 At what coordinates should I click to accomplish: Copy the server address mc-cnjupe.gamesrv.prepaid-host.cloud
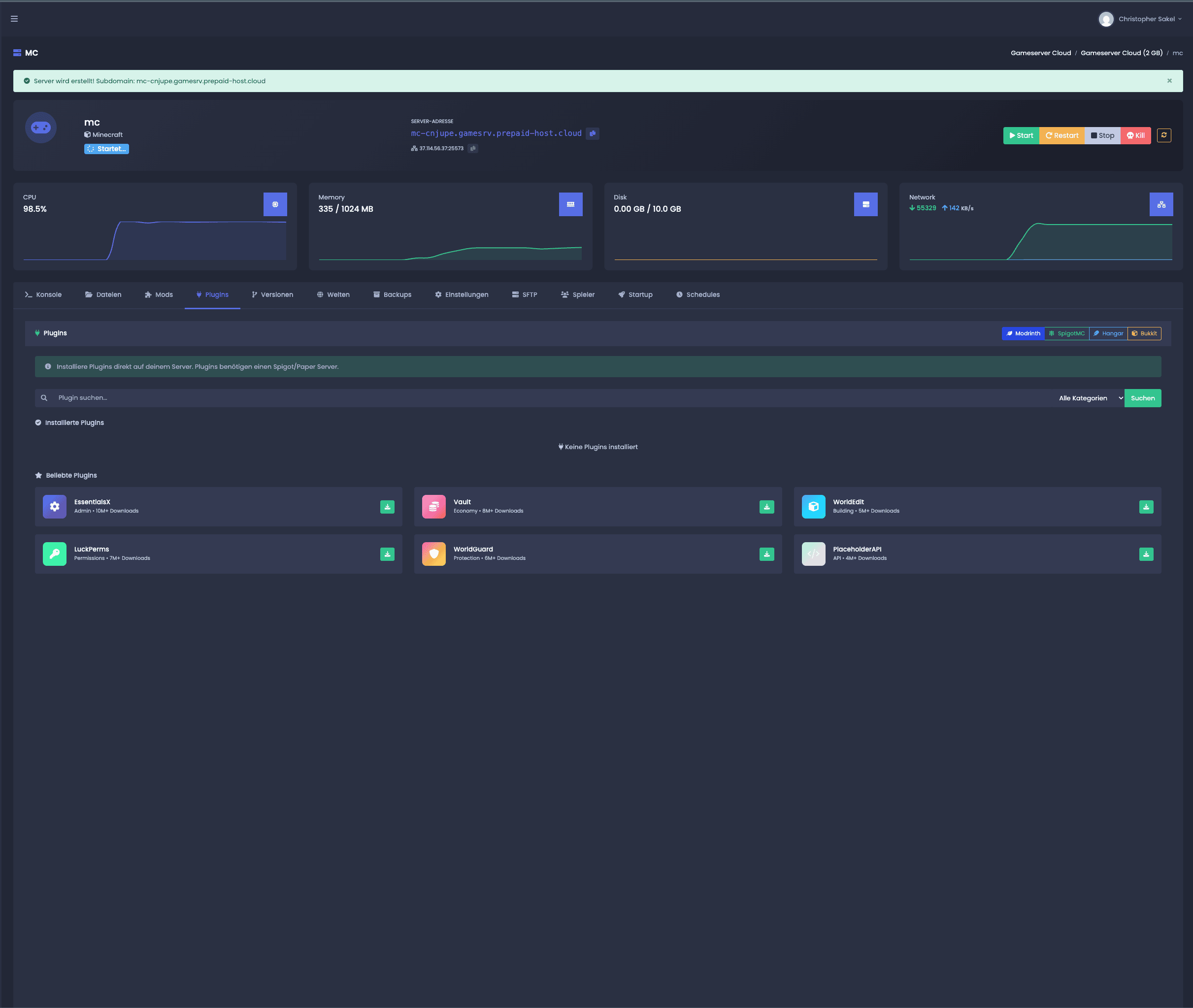593,134
